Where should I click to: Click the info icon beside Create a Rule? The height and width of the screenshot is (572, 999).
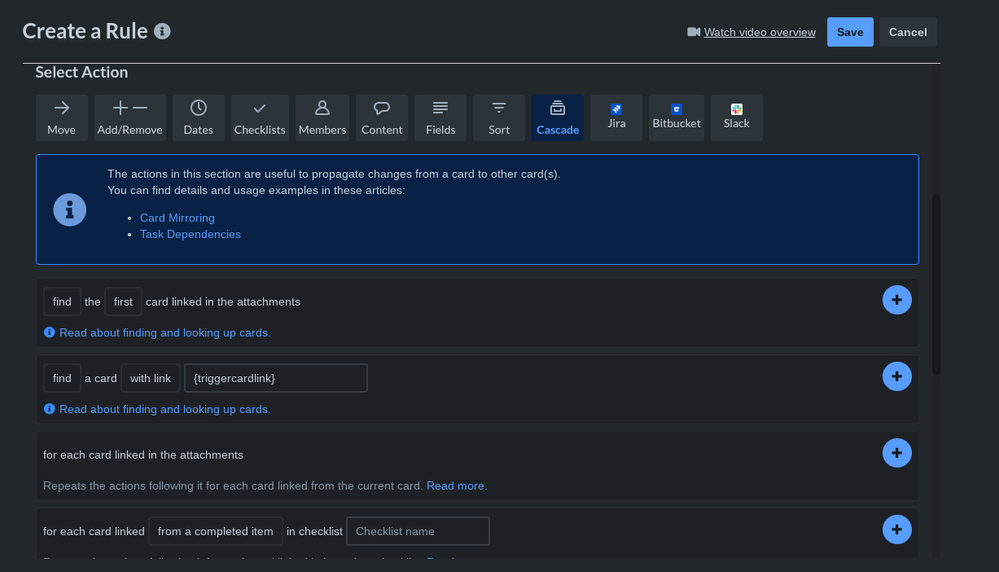click(162, 31)
